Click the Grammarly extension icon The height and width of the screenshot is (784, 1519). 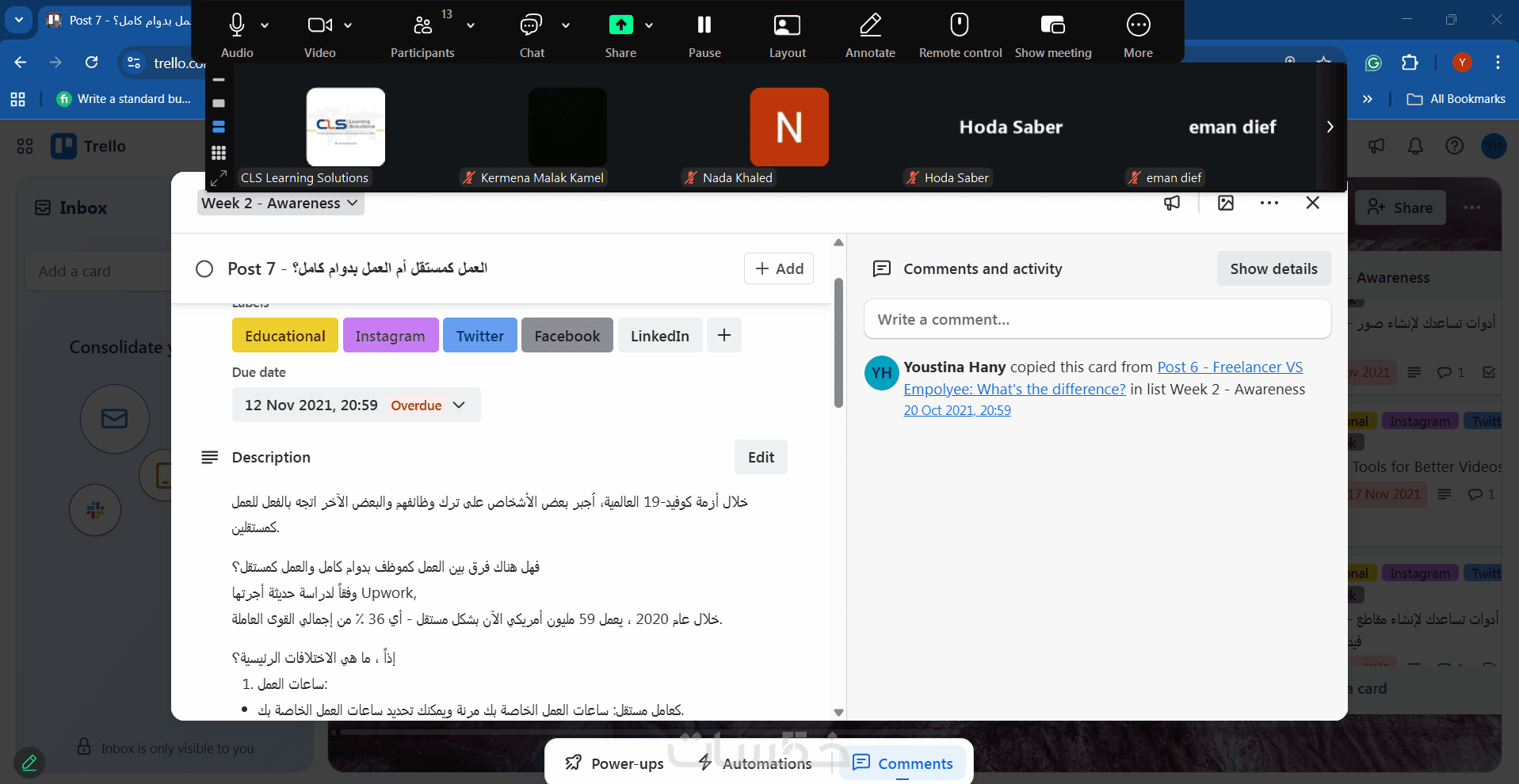click(x=1373, y=63)
